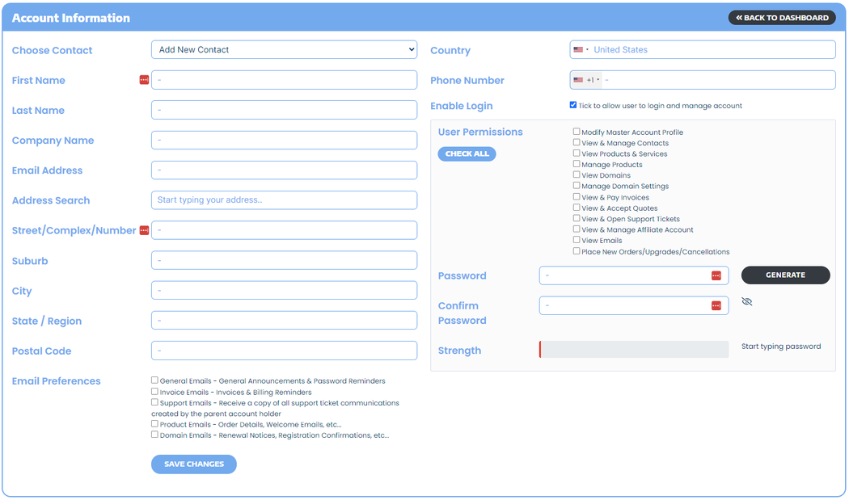Tick Invoice Emails preference
The image size is (850, 500).
coord(155,392)
